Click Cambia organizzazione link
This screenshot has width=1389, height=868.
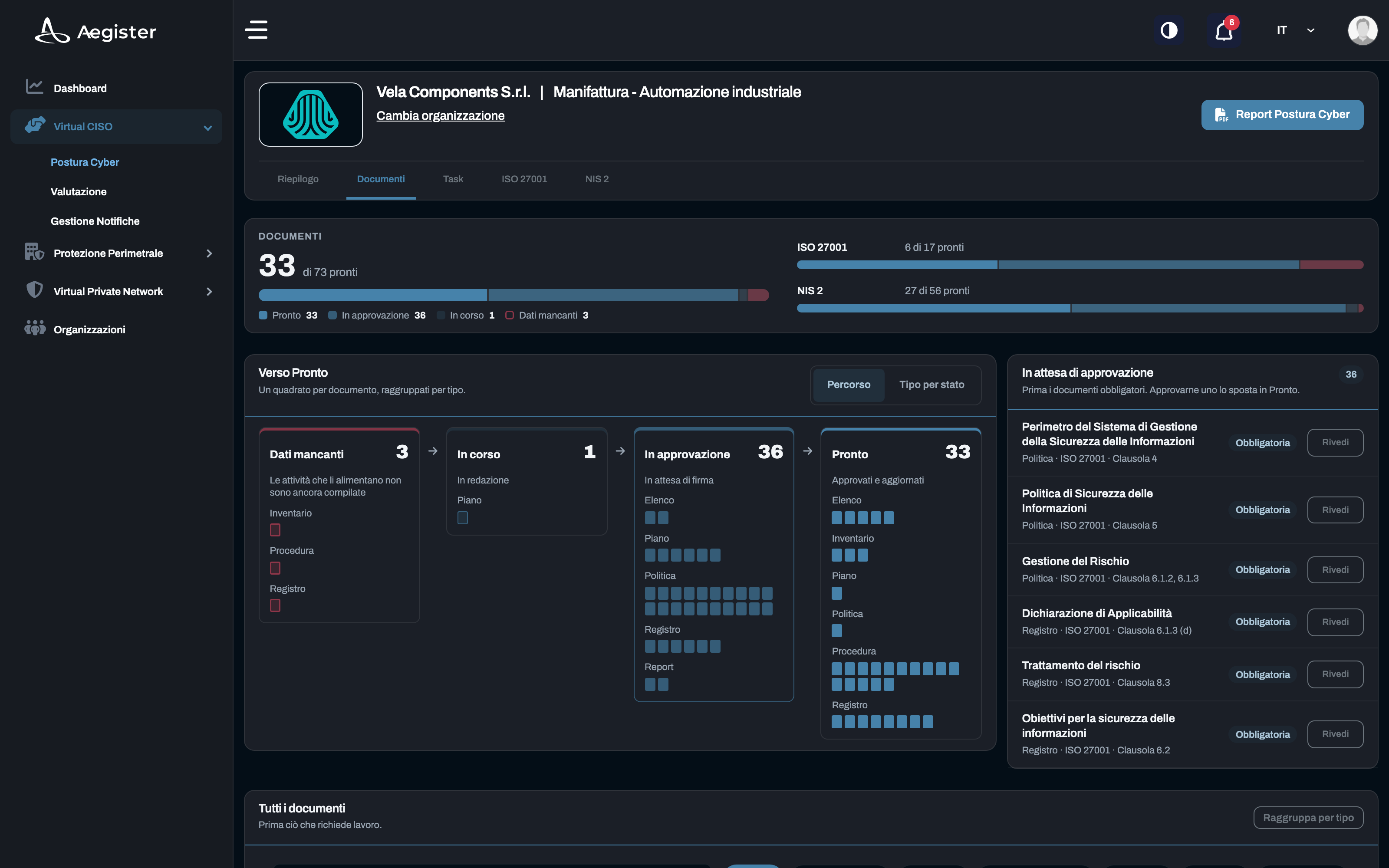pyautogui.click(x=440, y=116)
